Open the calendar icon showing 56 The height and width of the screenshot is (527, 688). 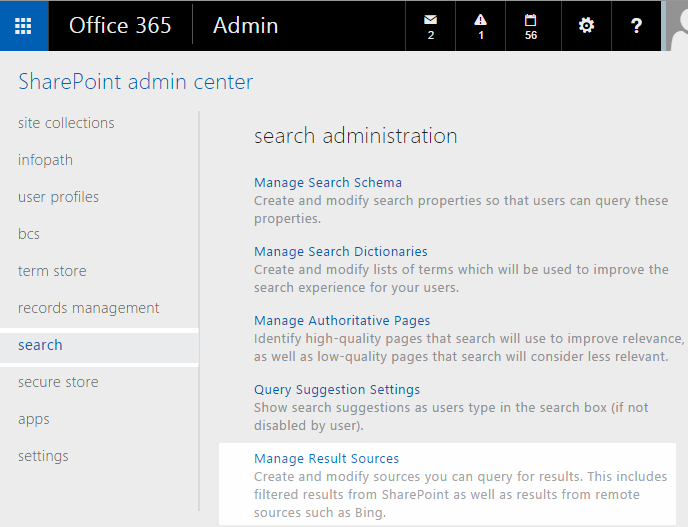(531, 25)
